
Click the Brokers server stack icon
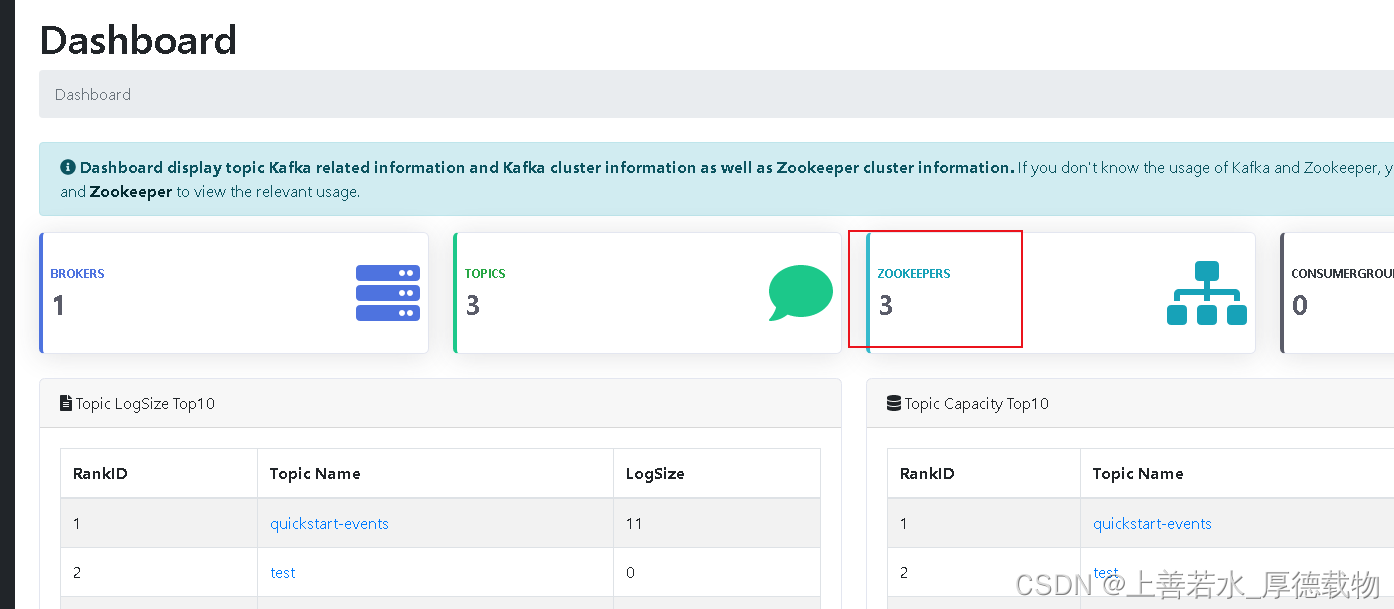point(388,293)
